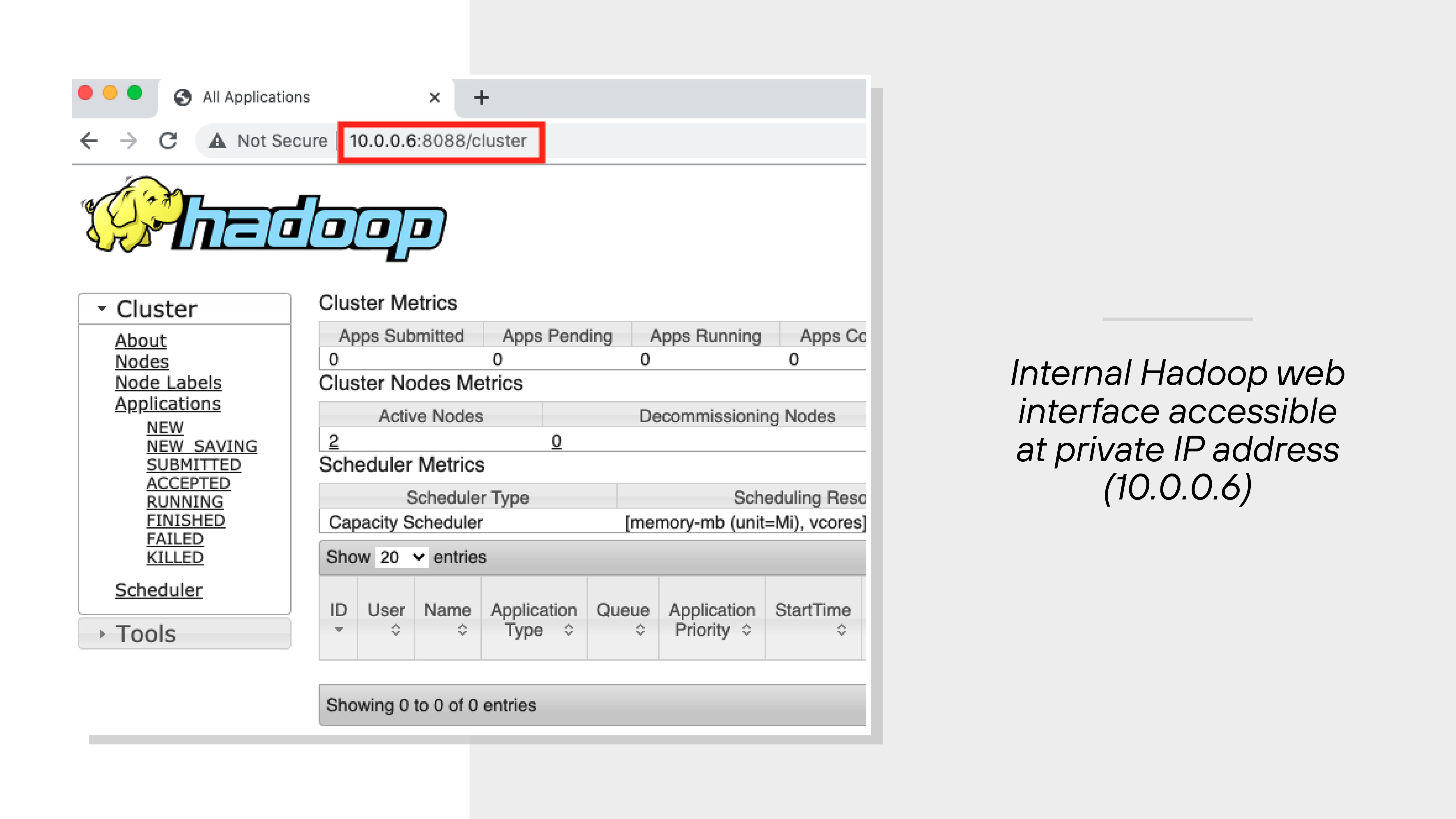Screen dimensions: 1456x819
Task: Select Applications in the Cluster menu
Action: point(168,403)
